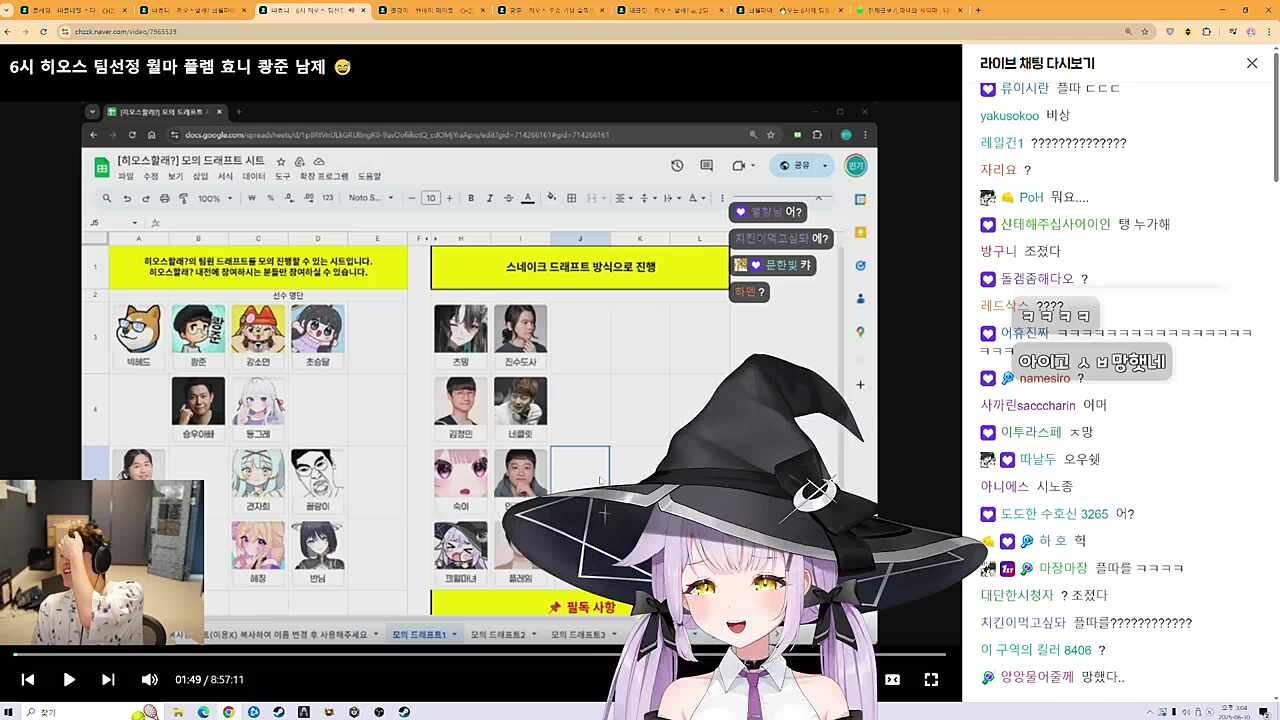Open Google Keep side panel icon
The width and height of the screenshot is (1280, 720).
(x=860, y=232)
